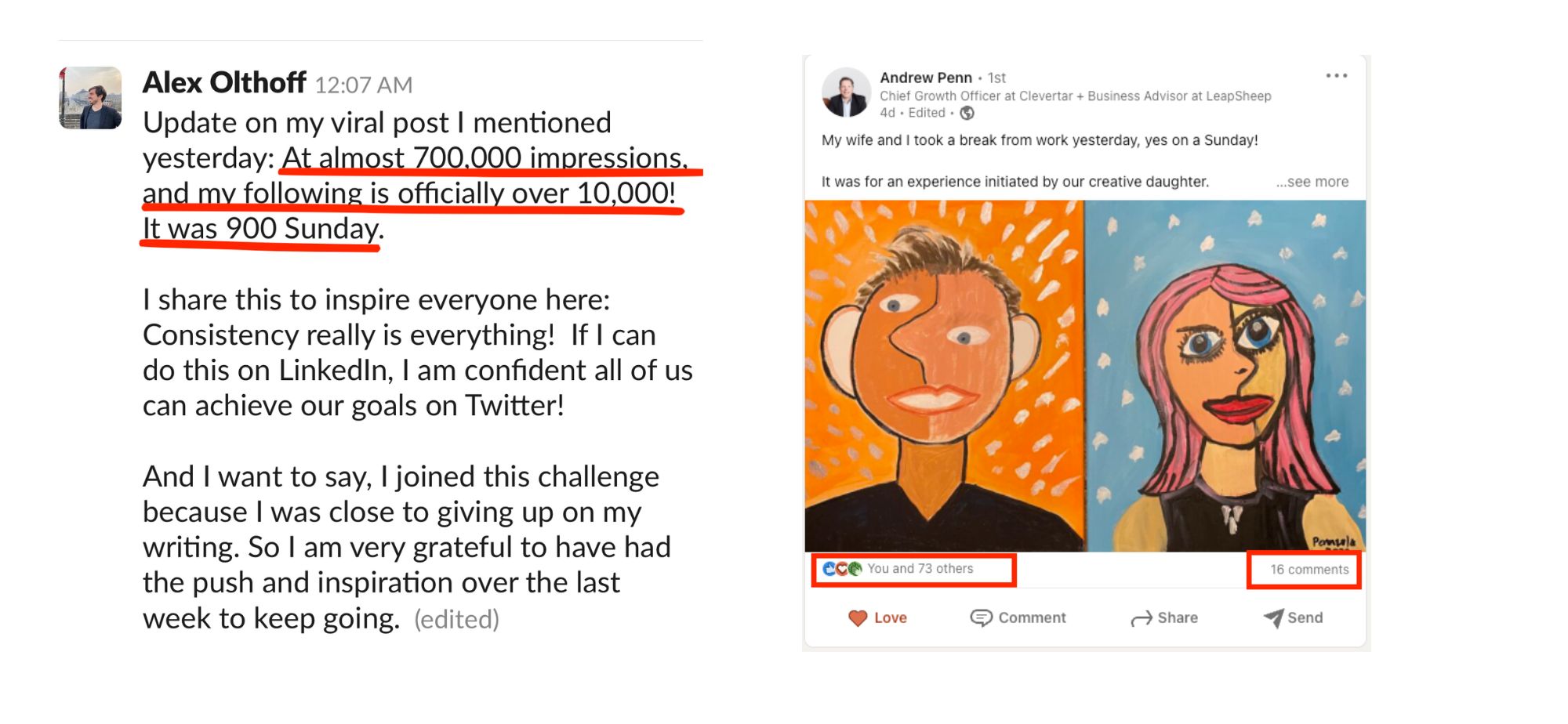The height and width of the screenshot is (724, 1568).
Task: Click the Share arrow icon
Action: click(1142, 619)
